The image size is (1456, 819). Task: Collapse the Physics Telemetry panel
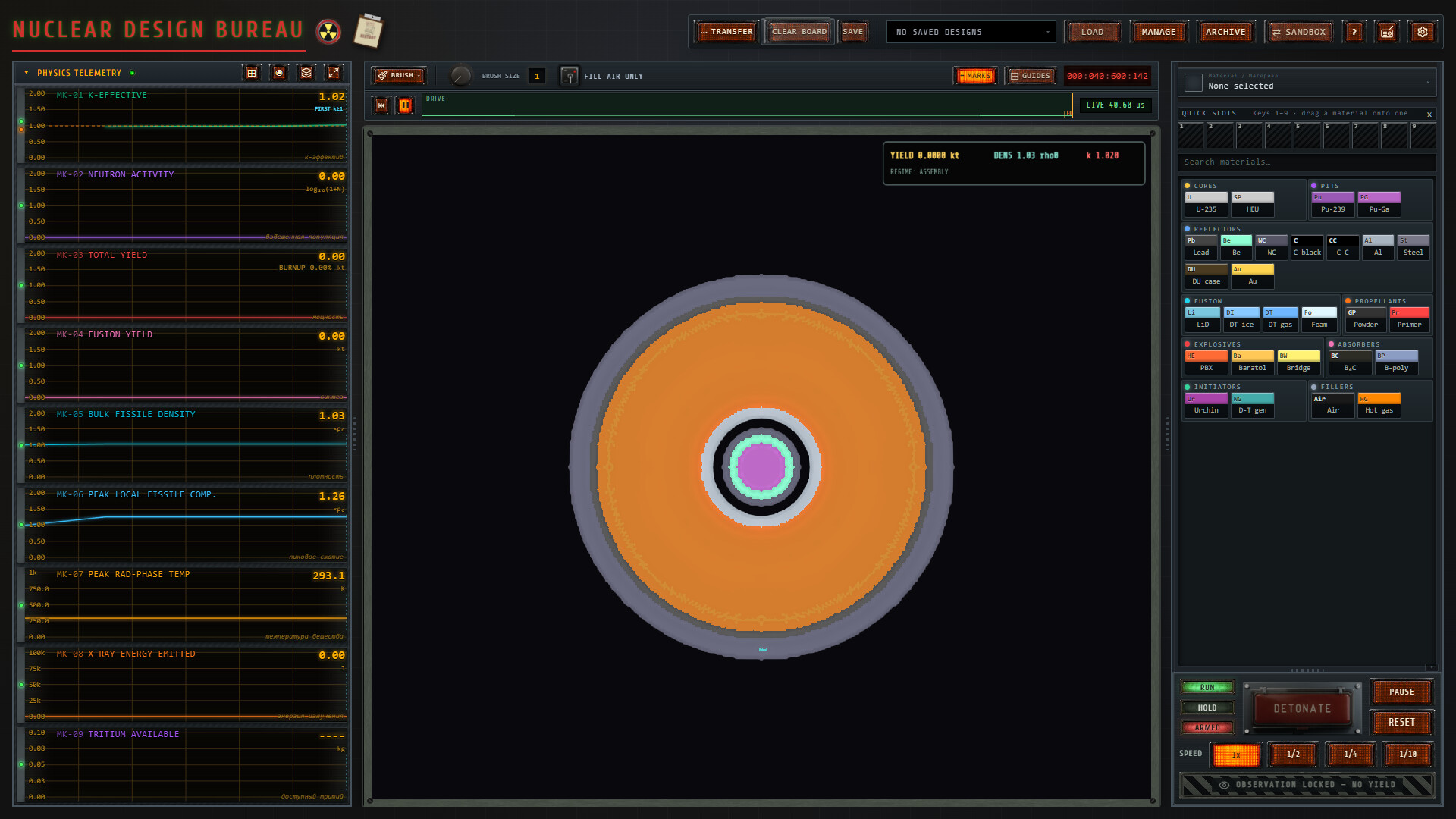27,73
